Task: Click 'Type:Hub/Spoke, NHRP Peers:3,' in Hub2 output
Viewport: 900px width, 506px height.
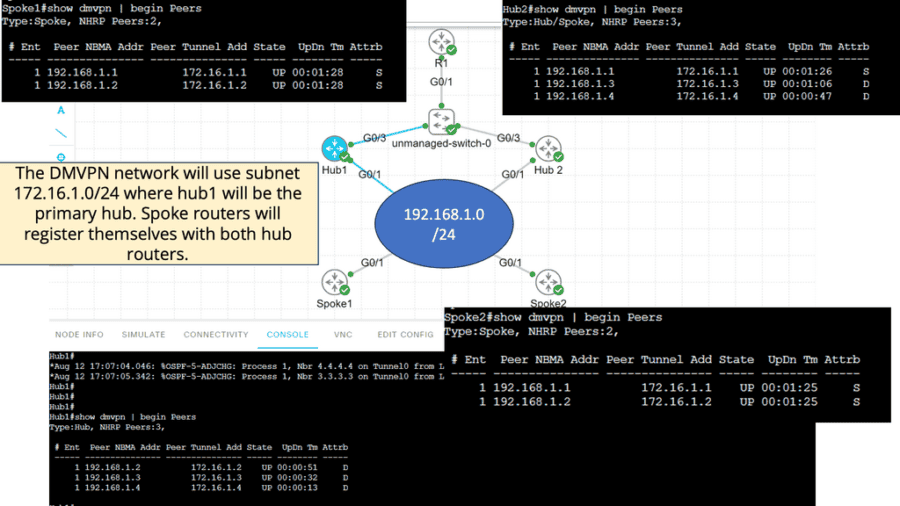Action: (592, 22)
